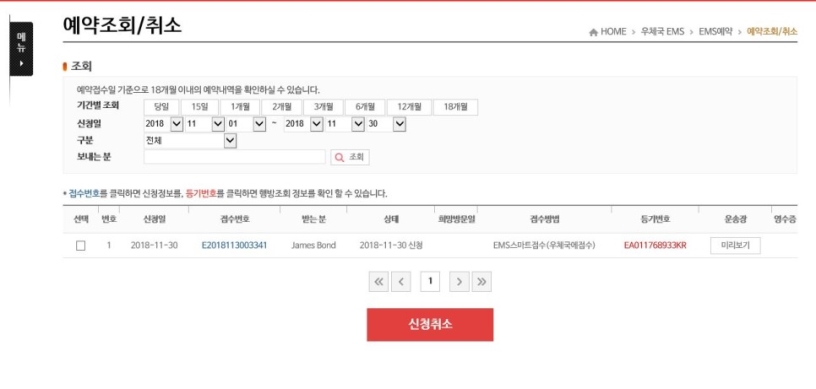This screenshot has height=389, width=816.
Task: Click the 조회 search button
Action: click(x=350, y=157)
